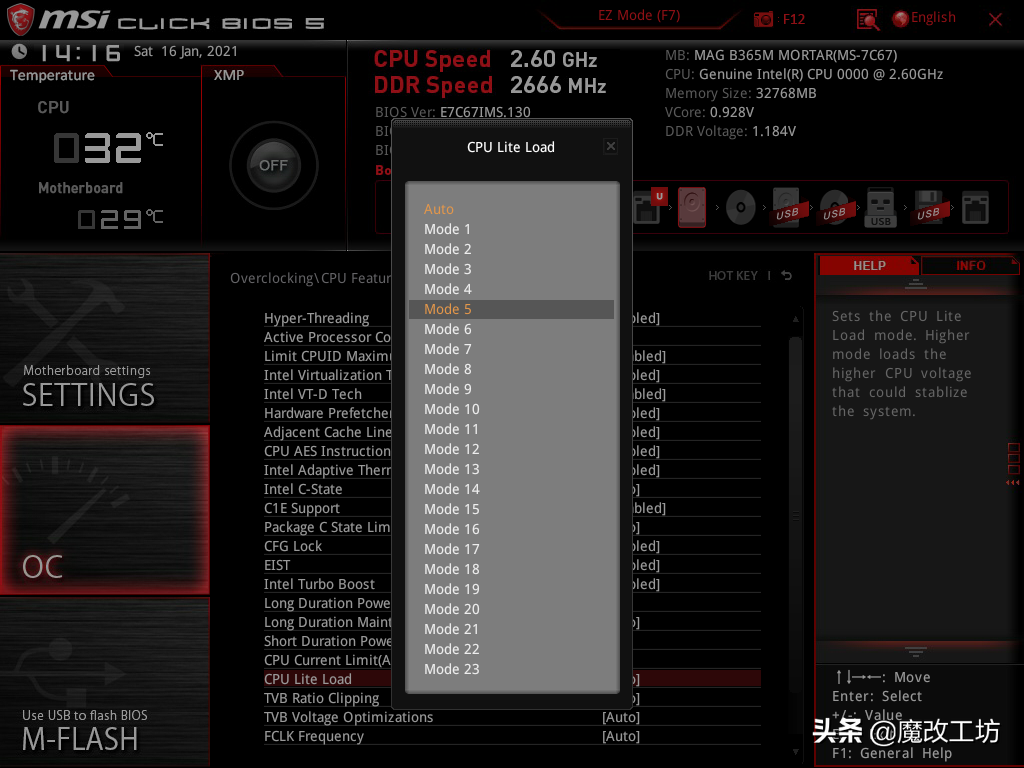
Task: Select CD/DVD boot device icon
Action: coord(741,208)
